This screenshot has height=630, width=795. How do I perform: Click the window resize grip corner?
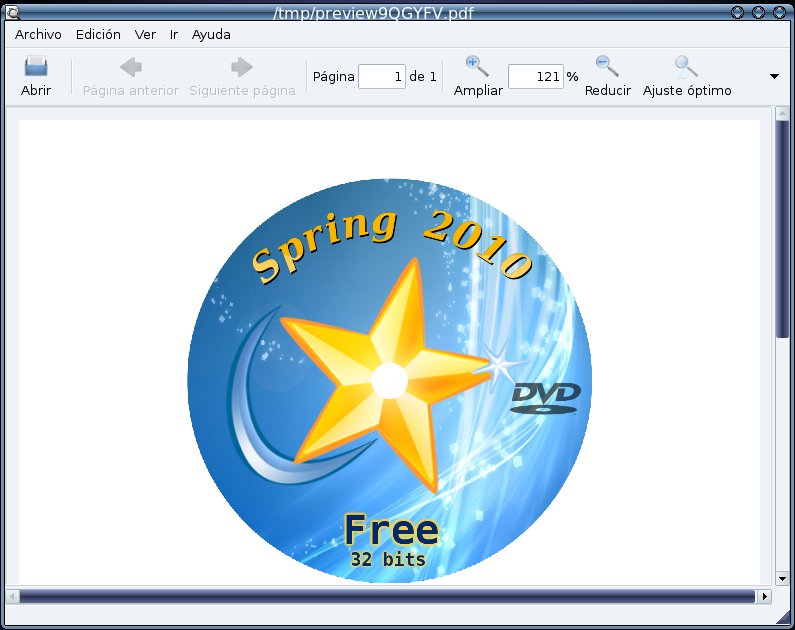click(x=783, y=618)
